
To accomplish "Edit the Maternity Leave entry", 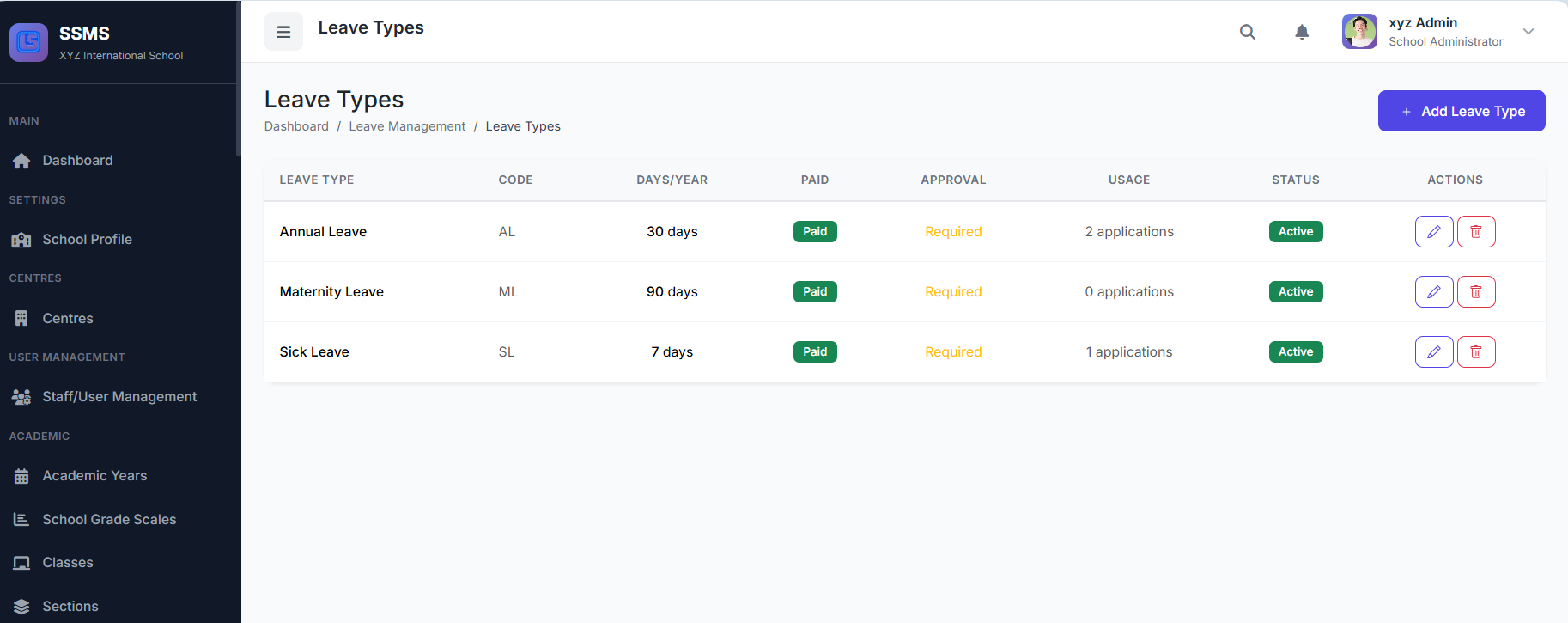I will tap(1433, 292).
